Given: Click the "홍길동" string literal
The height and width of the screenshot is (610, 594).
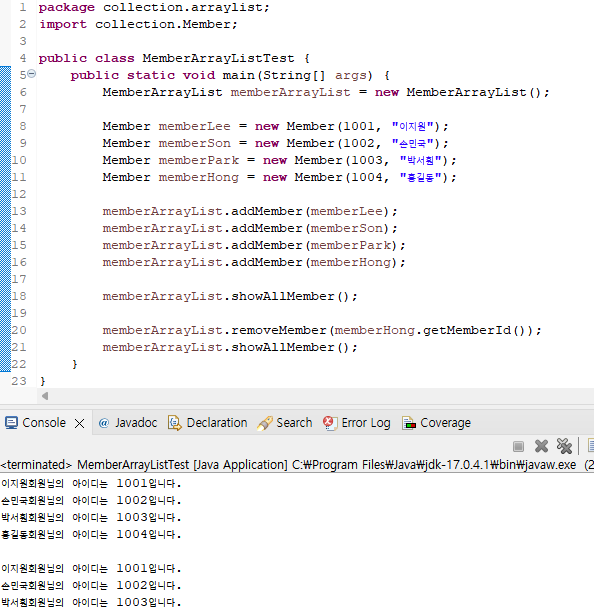Looking at the screenshot, I should pyautogui.click(x=421, y=177).
